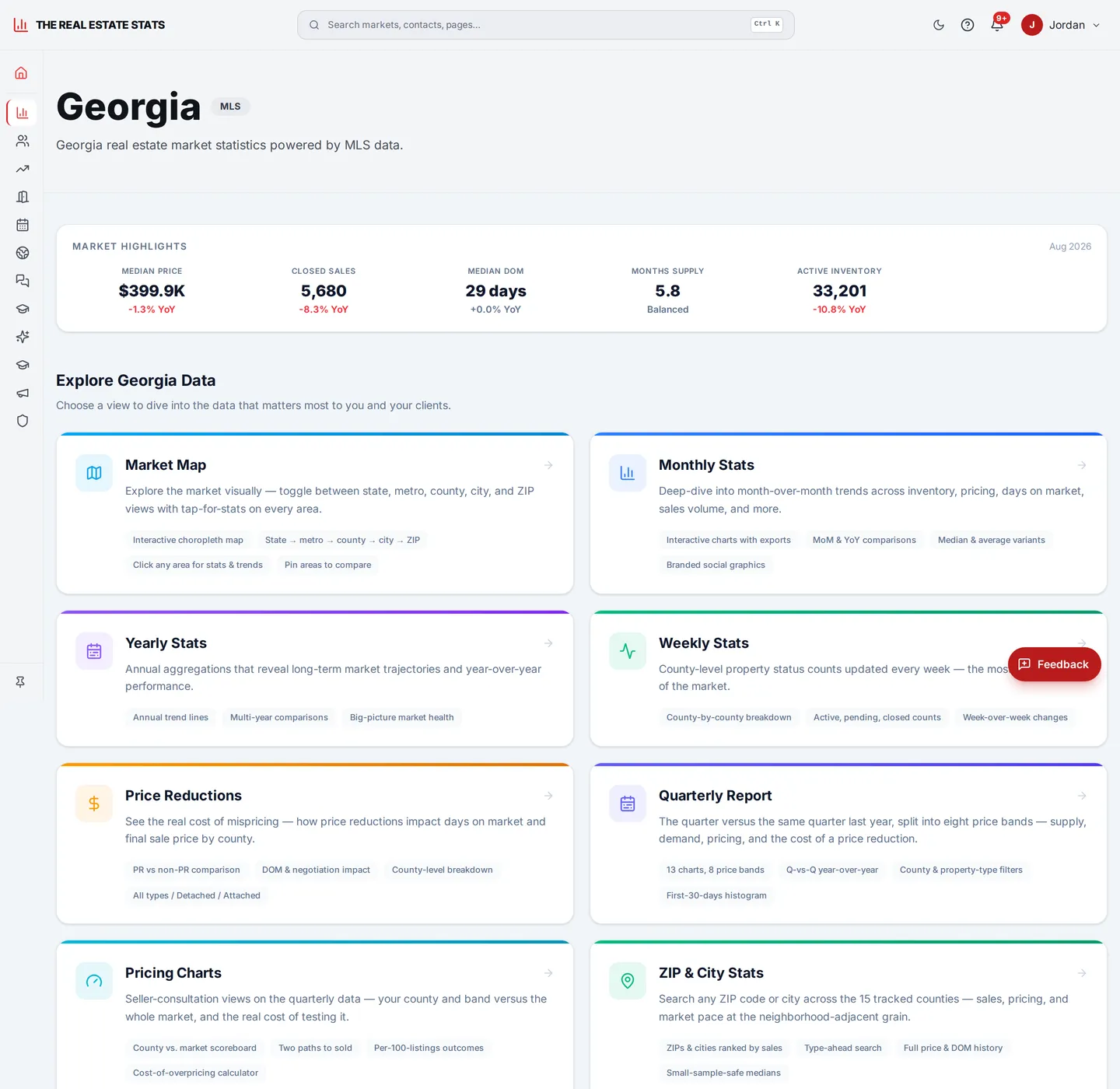Click the sparkles AI sidebar icon
This screenshot has width=1120, height=1089.
22,337
